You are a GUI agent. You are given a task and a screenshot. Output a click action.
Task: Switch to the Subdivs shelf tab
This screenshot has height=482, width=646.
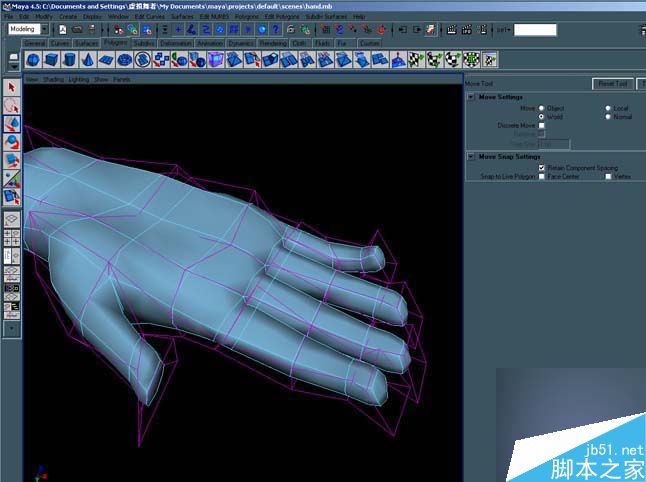point(143,44)
